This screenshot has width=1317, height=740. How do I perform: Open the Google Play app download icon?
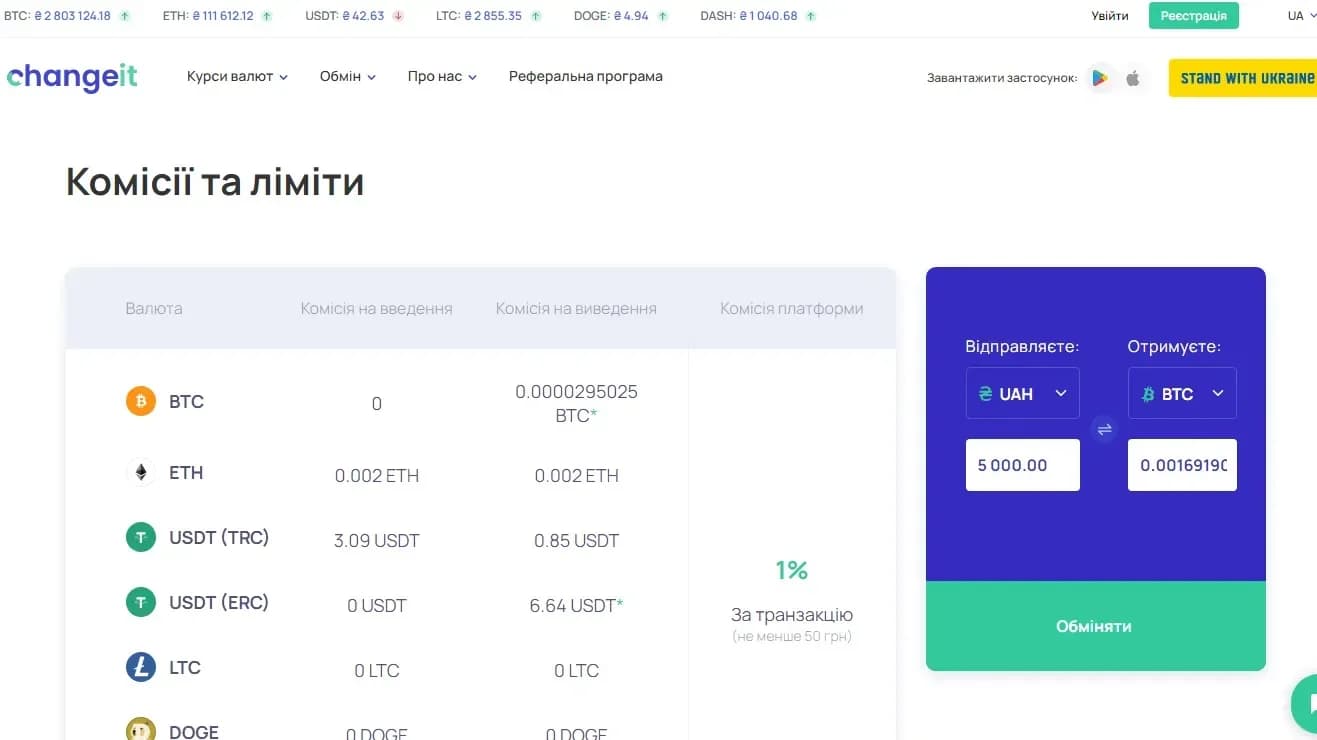(1100, 78)
